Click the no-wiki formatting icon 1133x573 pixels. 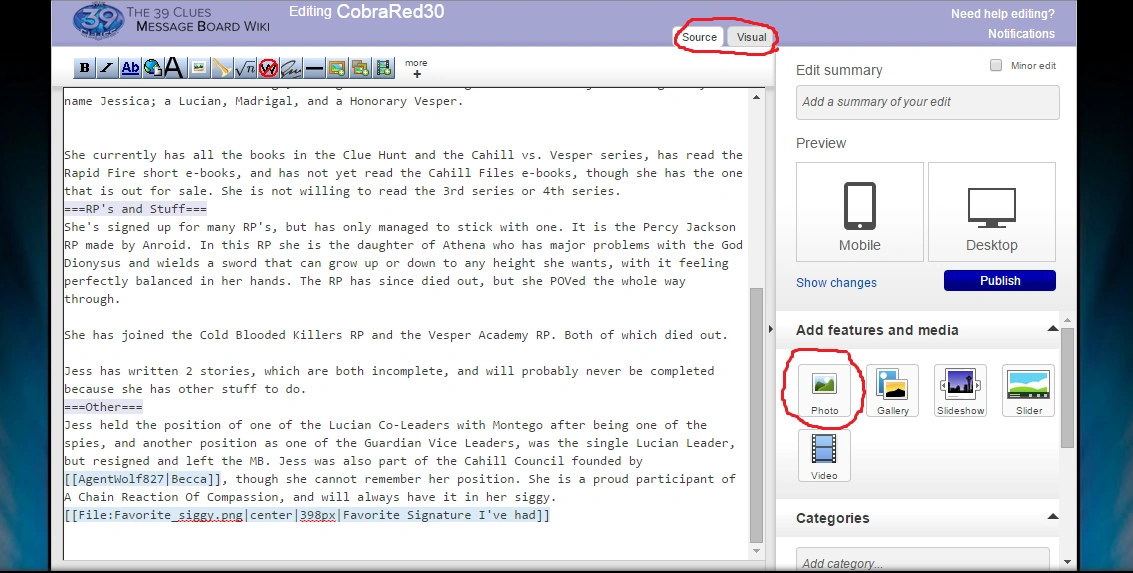(267, 68)
